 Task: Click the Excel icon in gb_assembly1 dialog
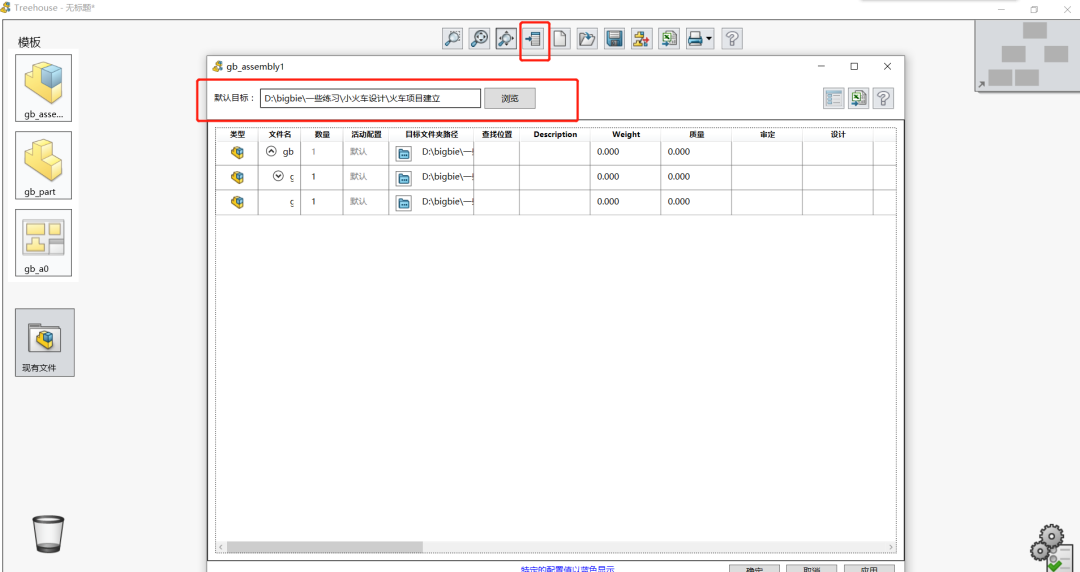click(x=858, y=99)
